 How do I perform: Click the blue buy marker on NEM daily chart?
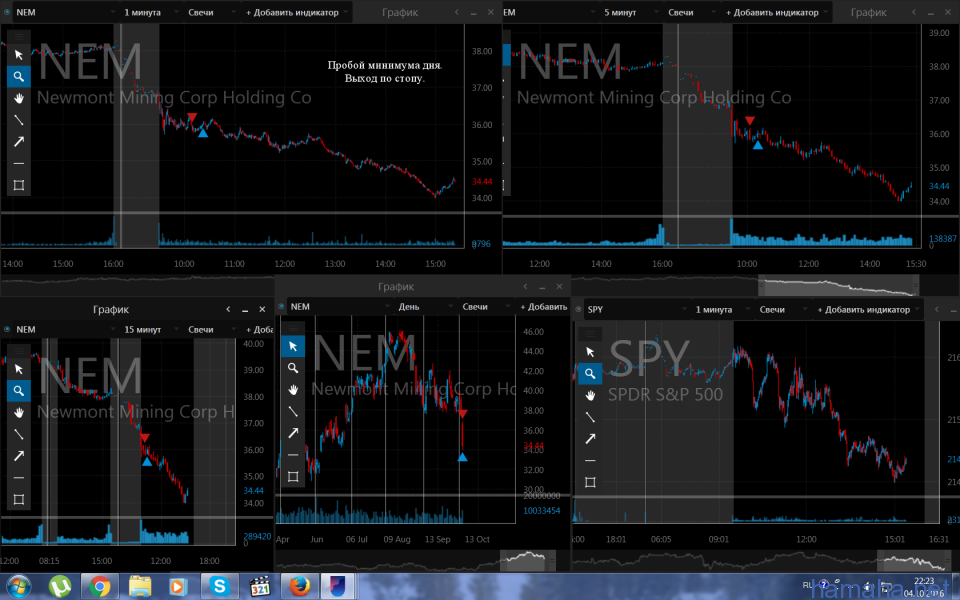(462, 457)
